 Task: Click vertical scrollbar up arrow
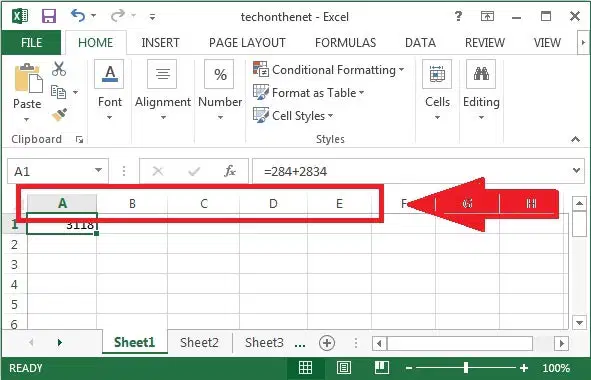(x=579, y=204)
